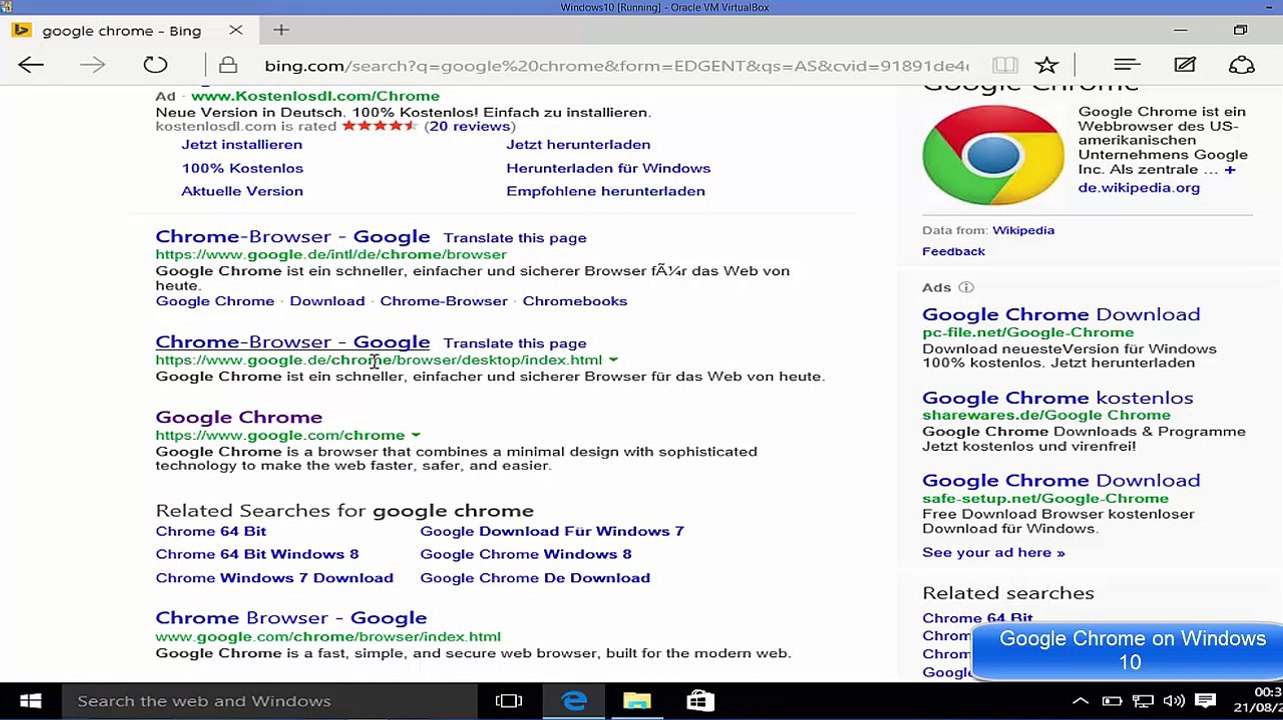Open 'Herunterladen für Windows' link

pyautogui.click(x=608, y=168)
